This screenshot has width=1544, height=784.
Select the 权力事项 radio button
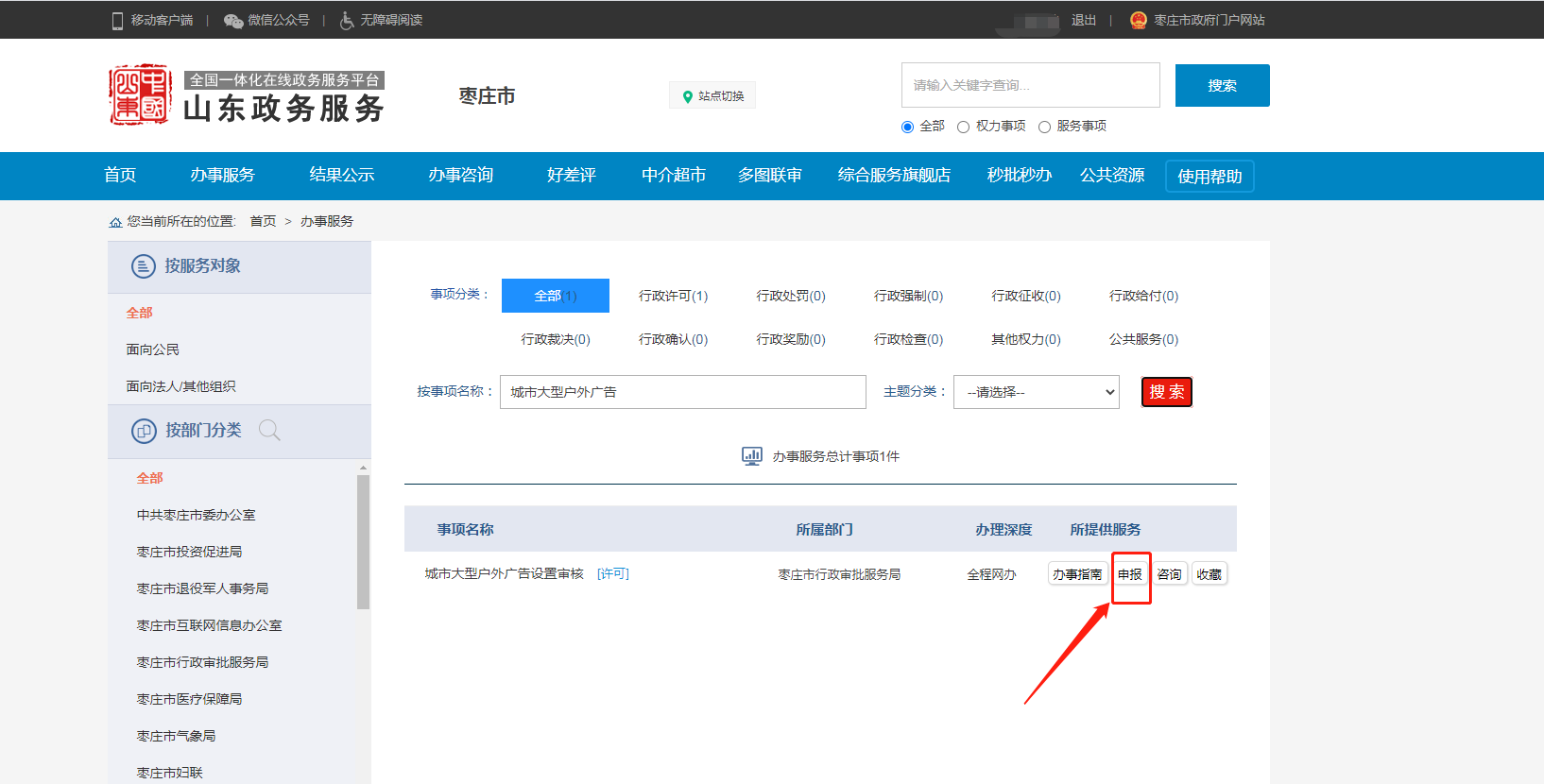tap(963, 128)
